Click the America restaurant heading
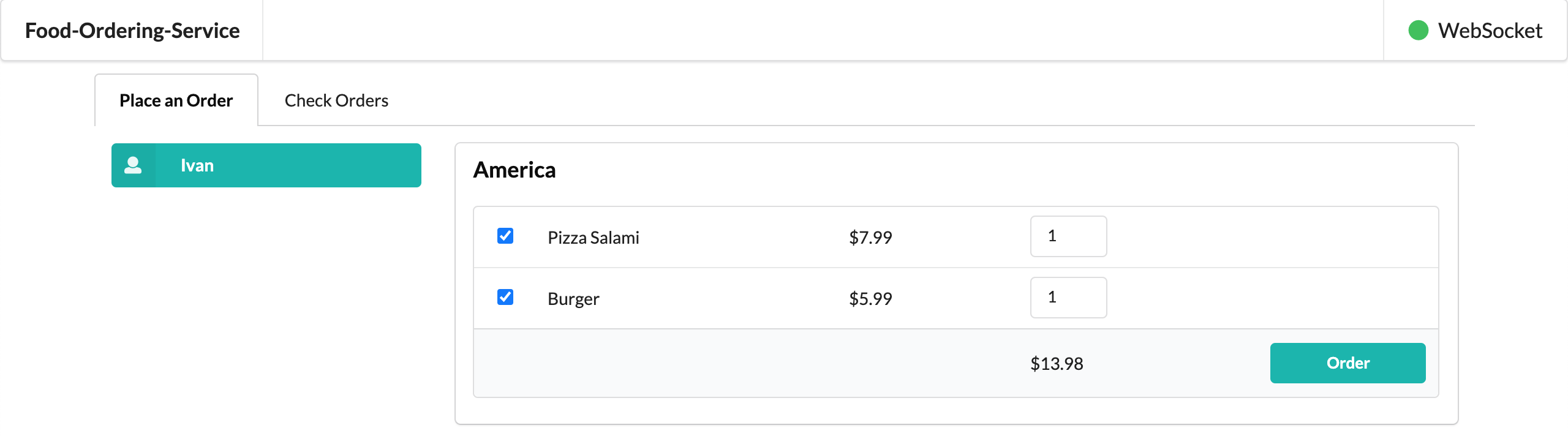Screen dimensions: 1568x436 coord(514,170)
